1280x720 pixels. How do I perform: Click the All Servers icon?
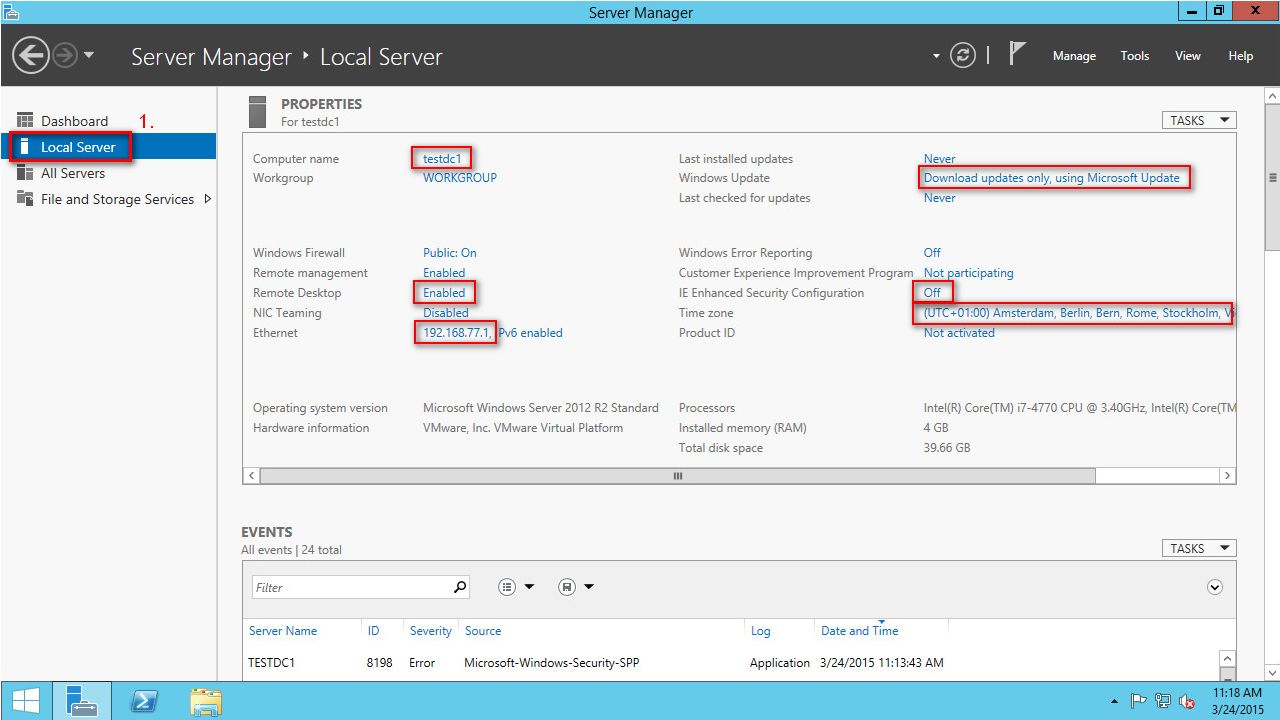pyautogui.click(x=25, y=173)
